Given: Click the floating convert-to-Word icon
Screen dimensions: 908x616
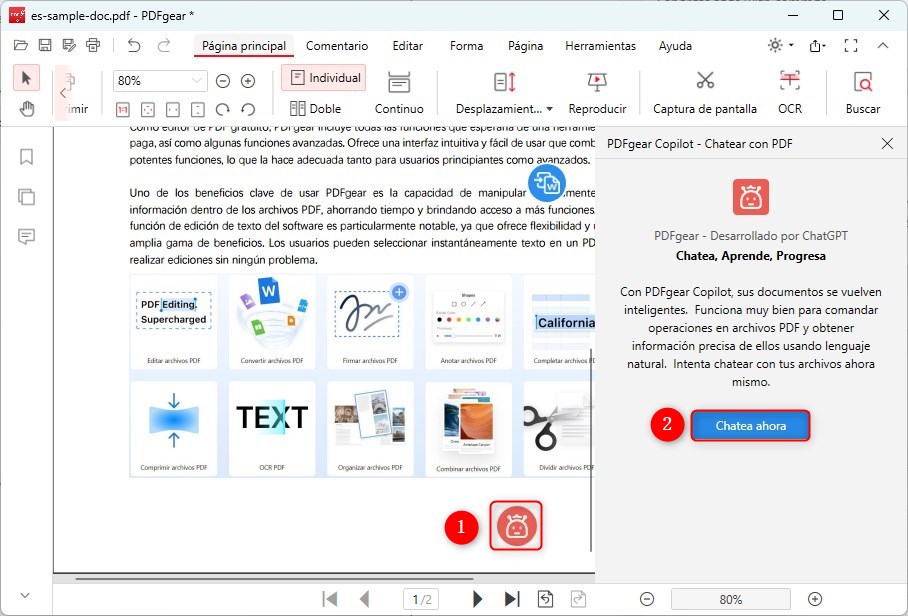Looking at the screenshot, I should point(547,184).
